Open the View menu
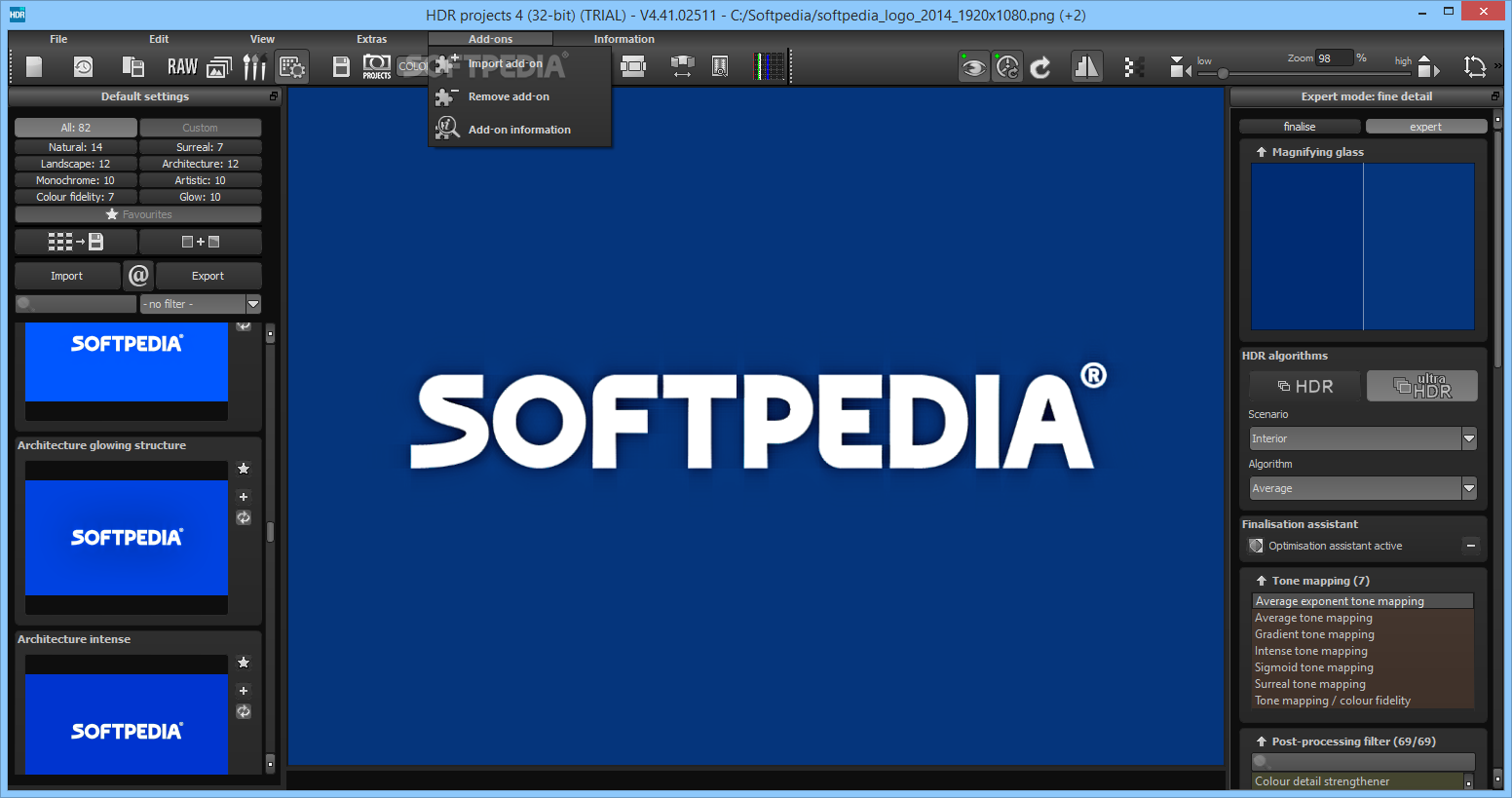Screen dimensions: 1512x798 [x=262, y=39]
